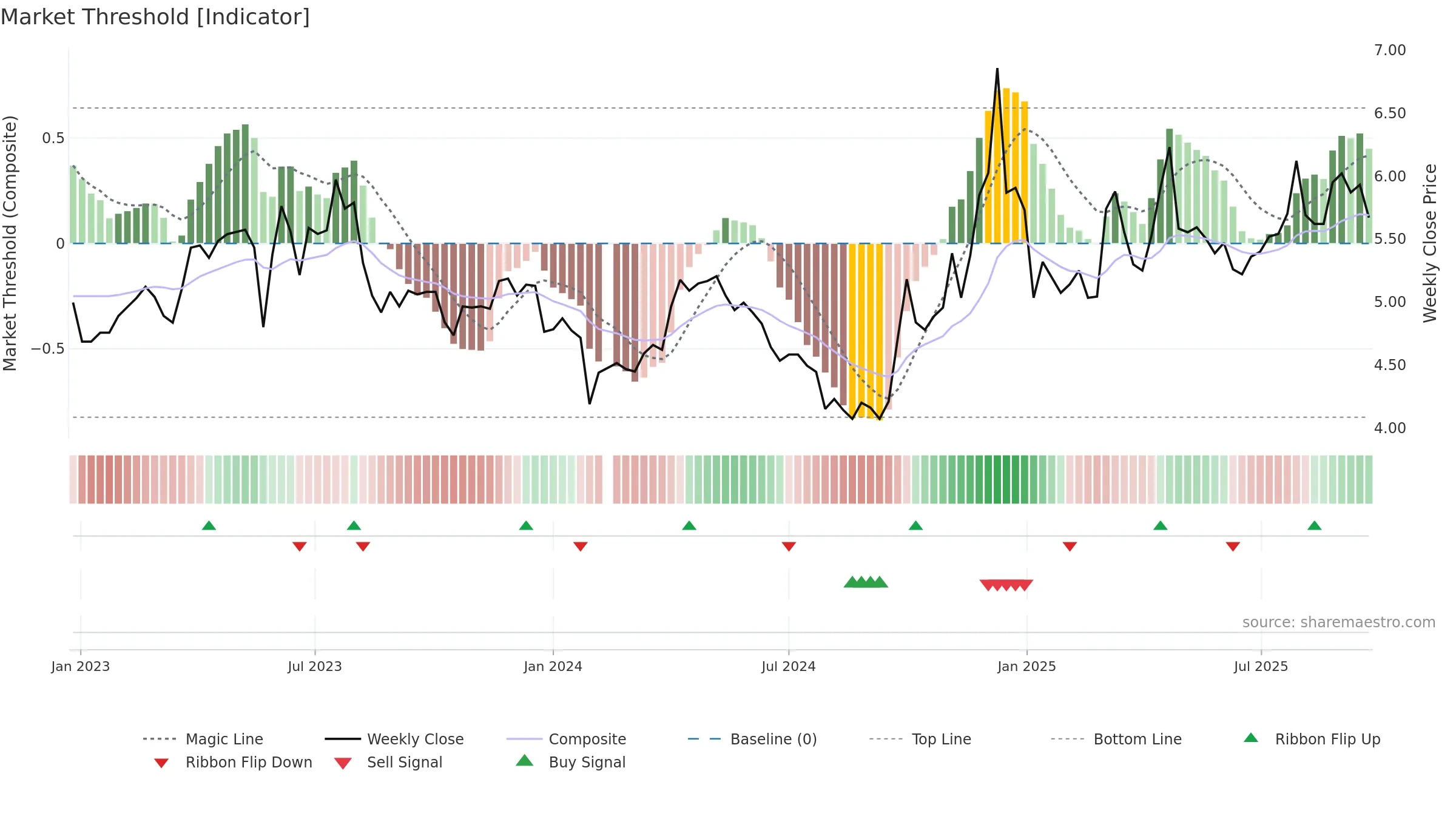Click the source: sharemaestro.com label
1456x819 pixels.
click(x=1339, y=622)
